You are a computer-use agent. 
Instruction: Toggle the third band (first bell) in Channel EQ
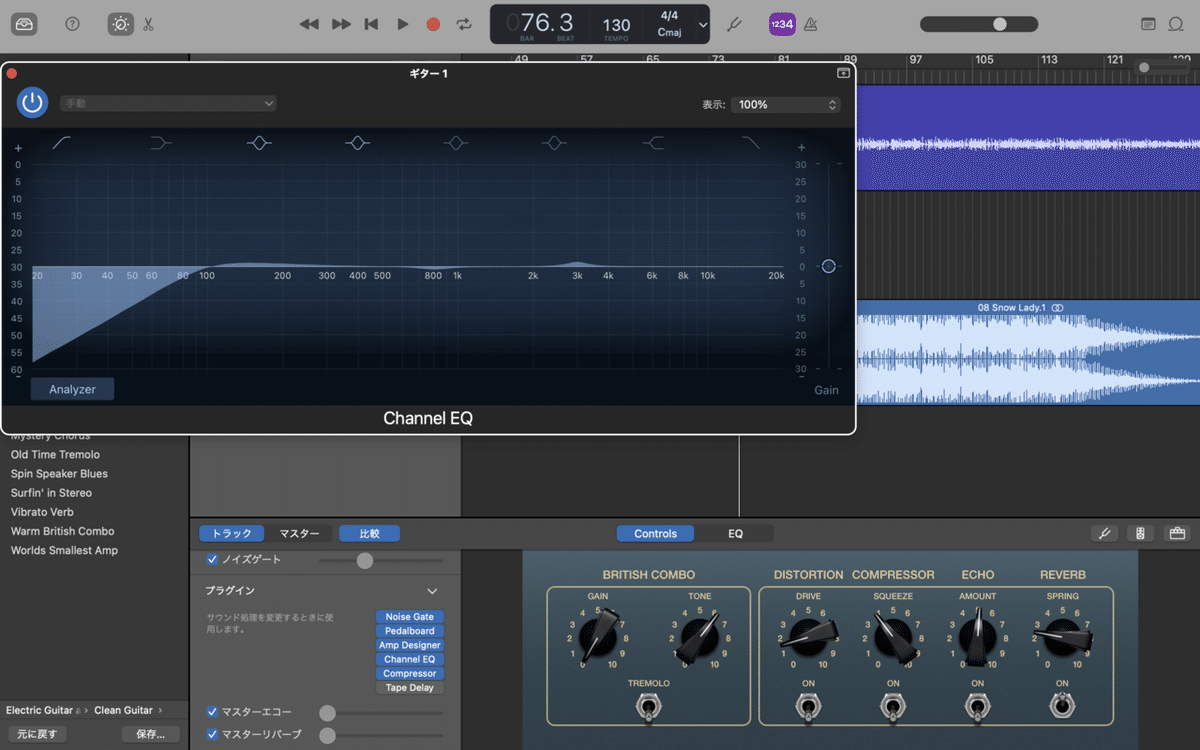click(x=259, y=143)
